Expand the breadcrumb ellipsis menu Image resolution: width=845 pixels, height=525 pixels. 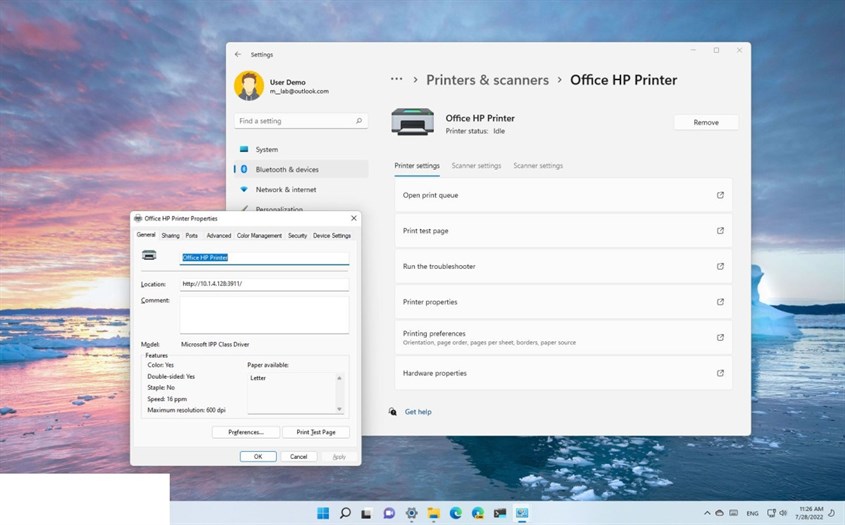397,80
